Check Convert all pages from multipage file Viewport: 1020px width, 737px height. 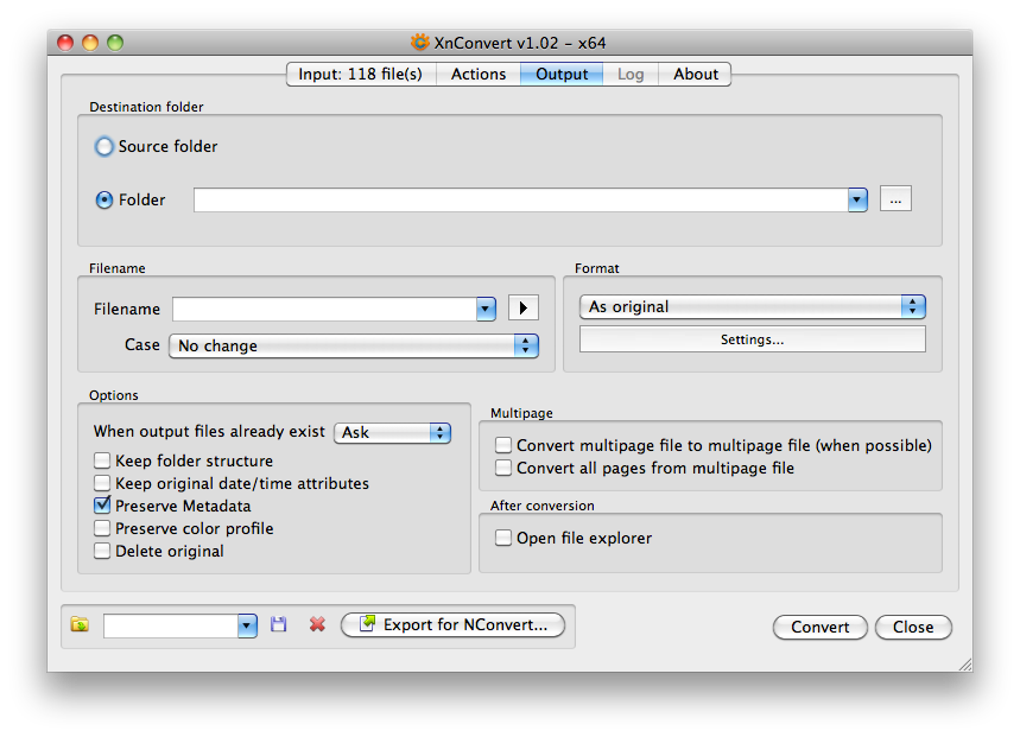coord(503,468)
